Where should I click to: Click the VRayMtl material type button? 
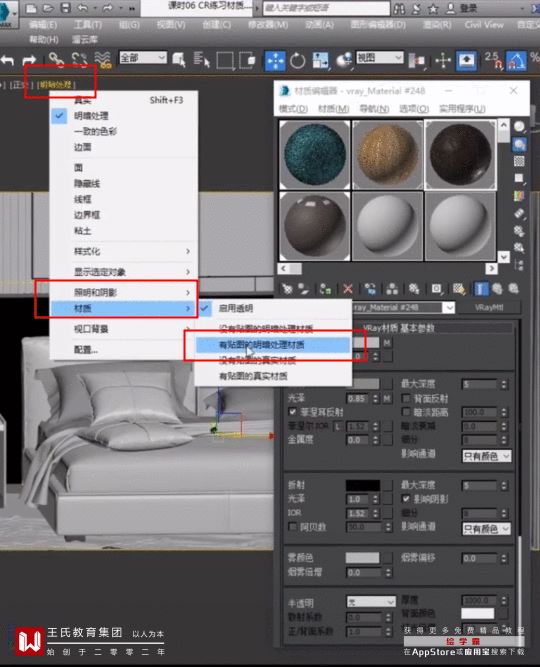coord(489,308)
